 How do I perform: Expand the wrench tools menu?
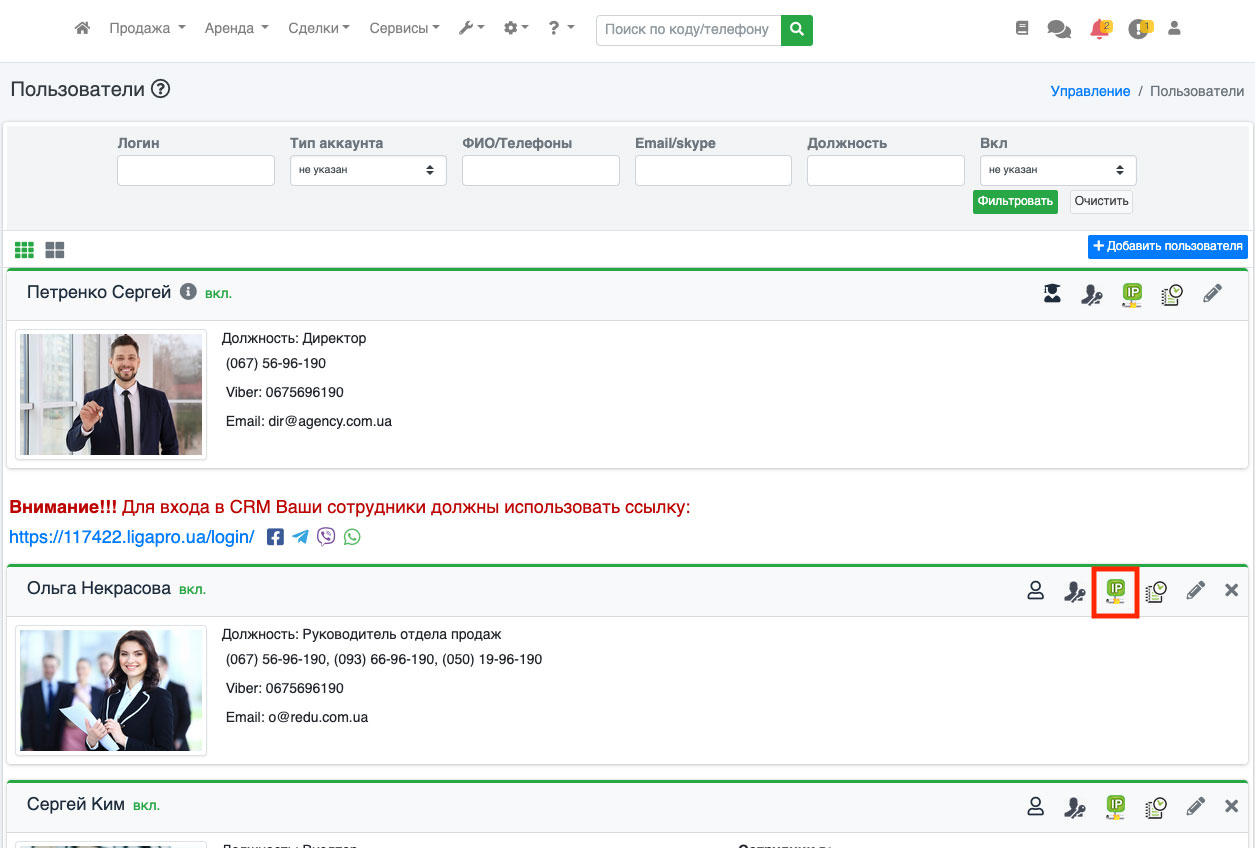click(471, 29)
